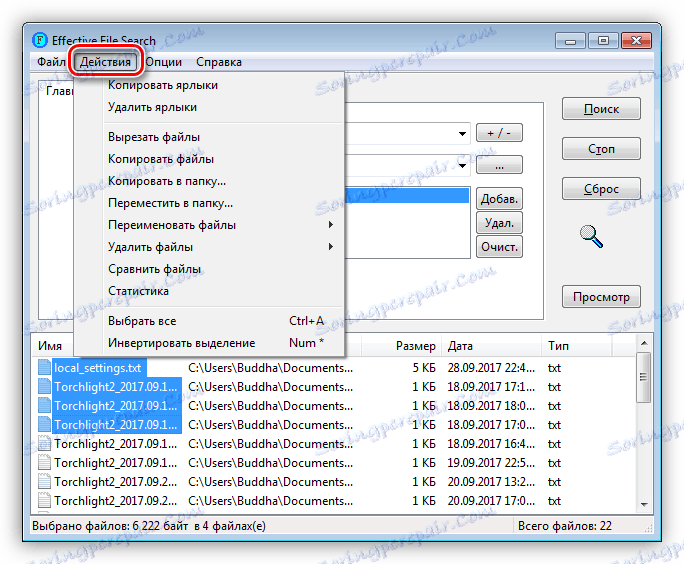This screenshot has height=564, width=684.
Task: Expand the Переименовать файлы submenu
Action: (209, 225)
